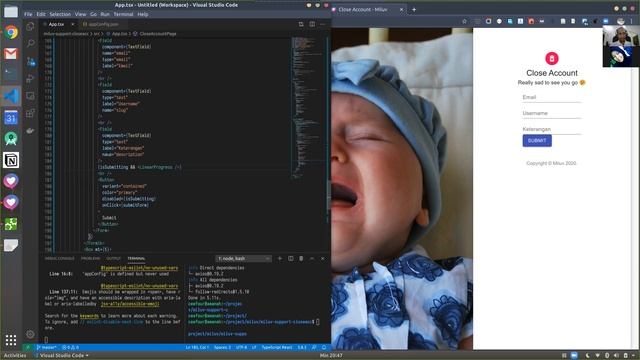The width and height of the screenshot is (640, 360).
Task: Open Visual Studio Code app menu in top bar
Action: 62,356
